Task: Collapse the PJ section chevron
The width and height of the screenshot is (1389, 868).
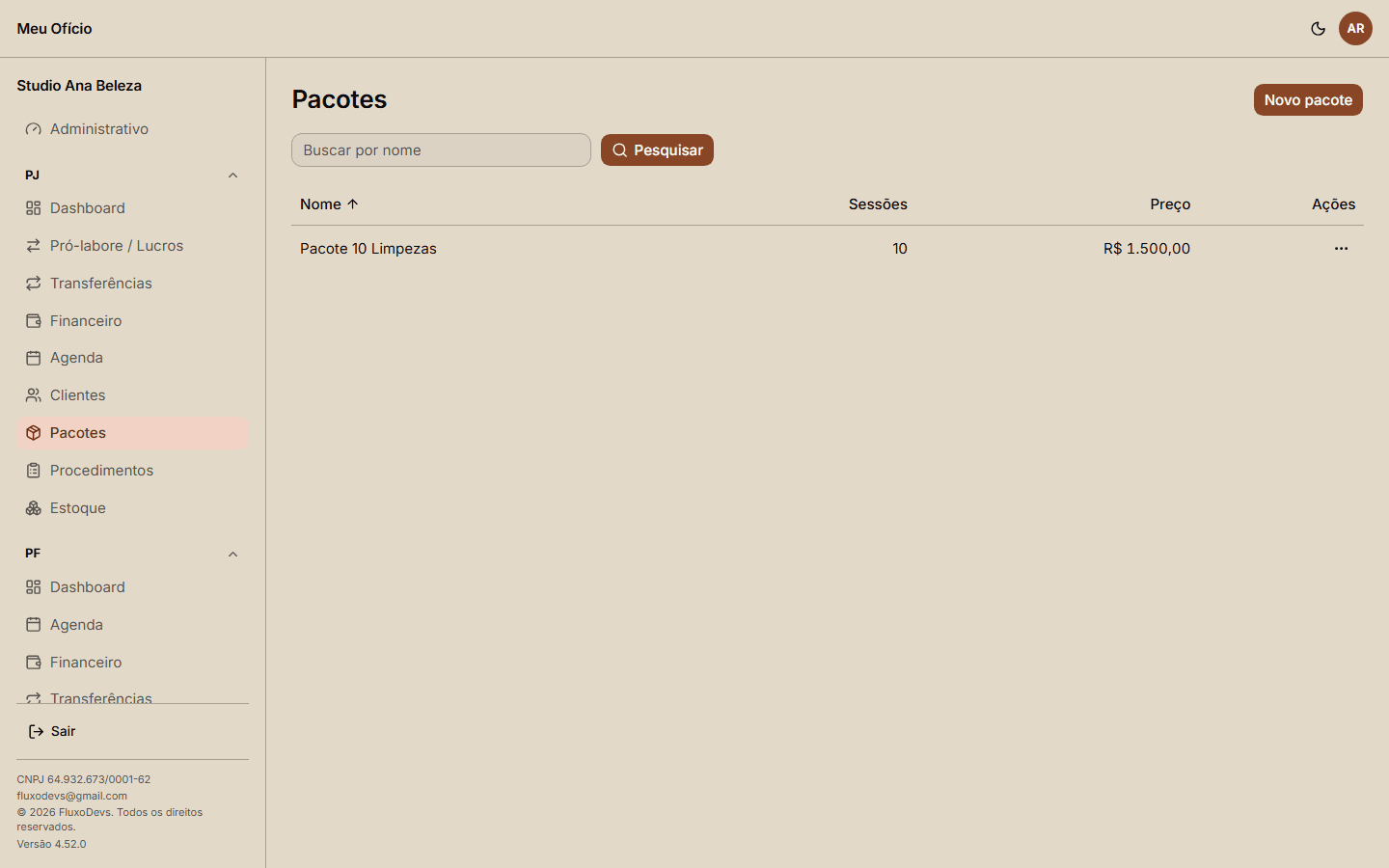Action: point(232,176)
